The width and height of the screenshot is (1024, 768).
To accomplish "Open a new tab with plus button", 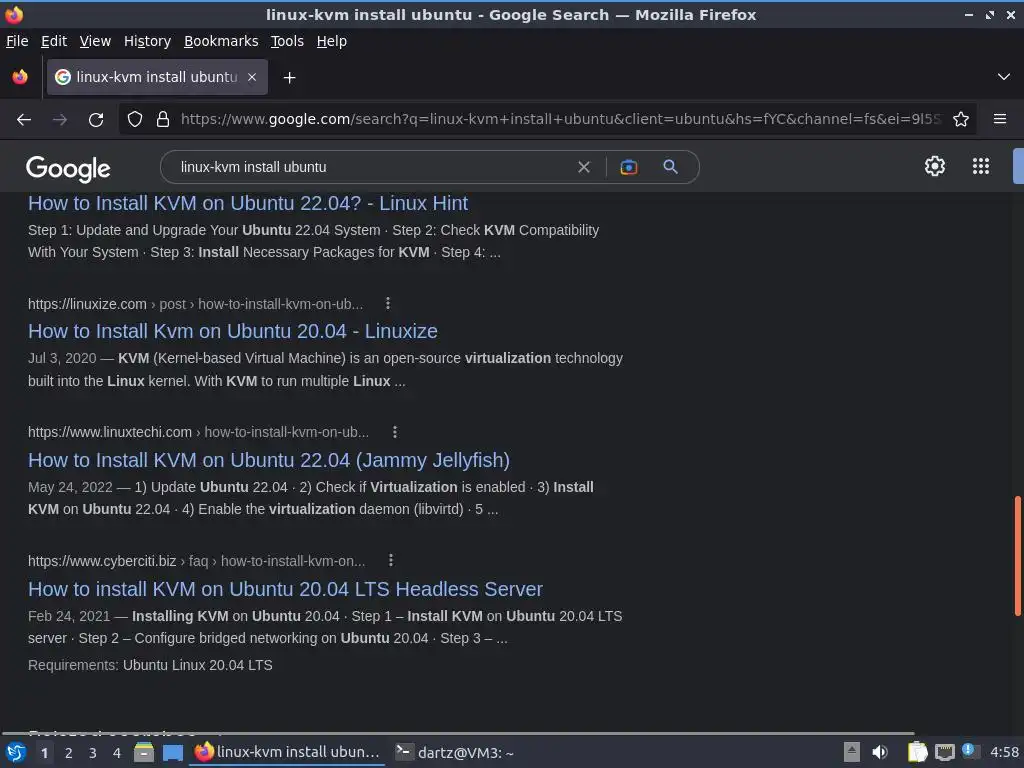I will tap(289, 78).
